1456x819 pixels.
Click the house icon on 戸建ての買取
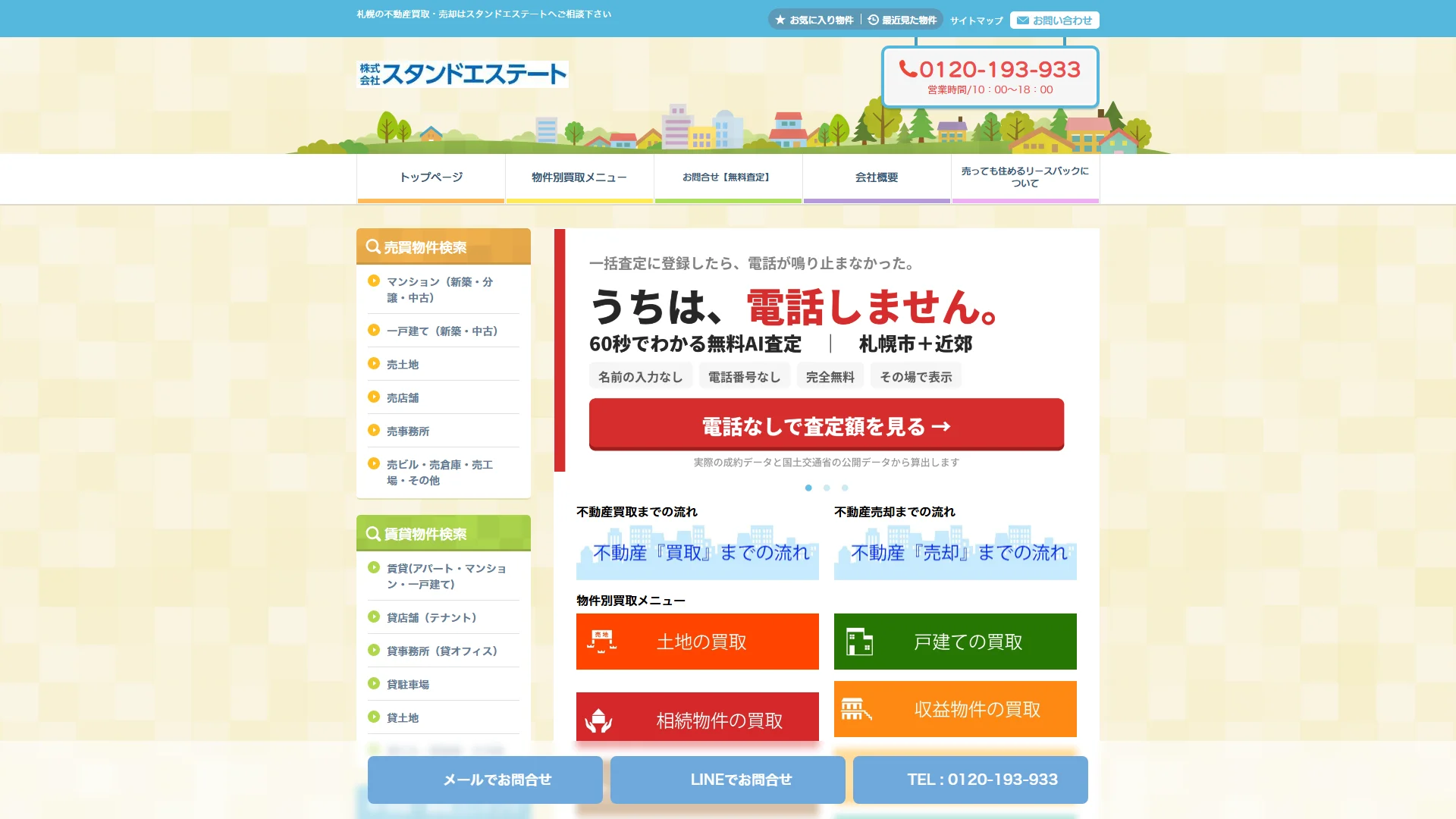859,642
